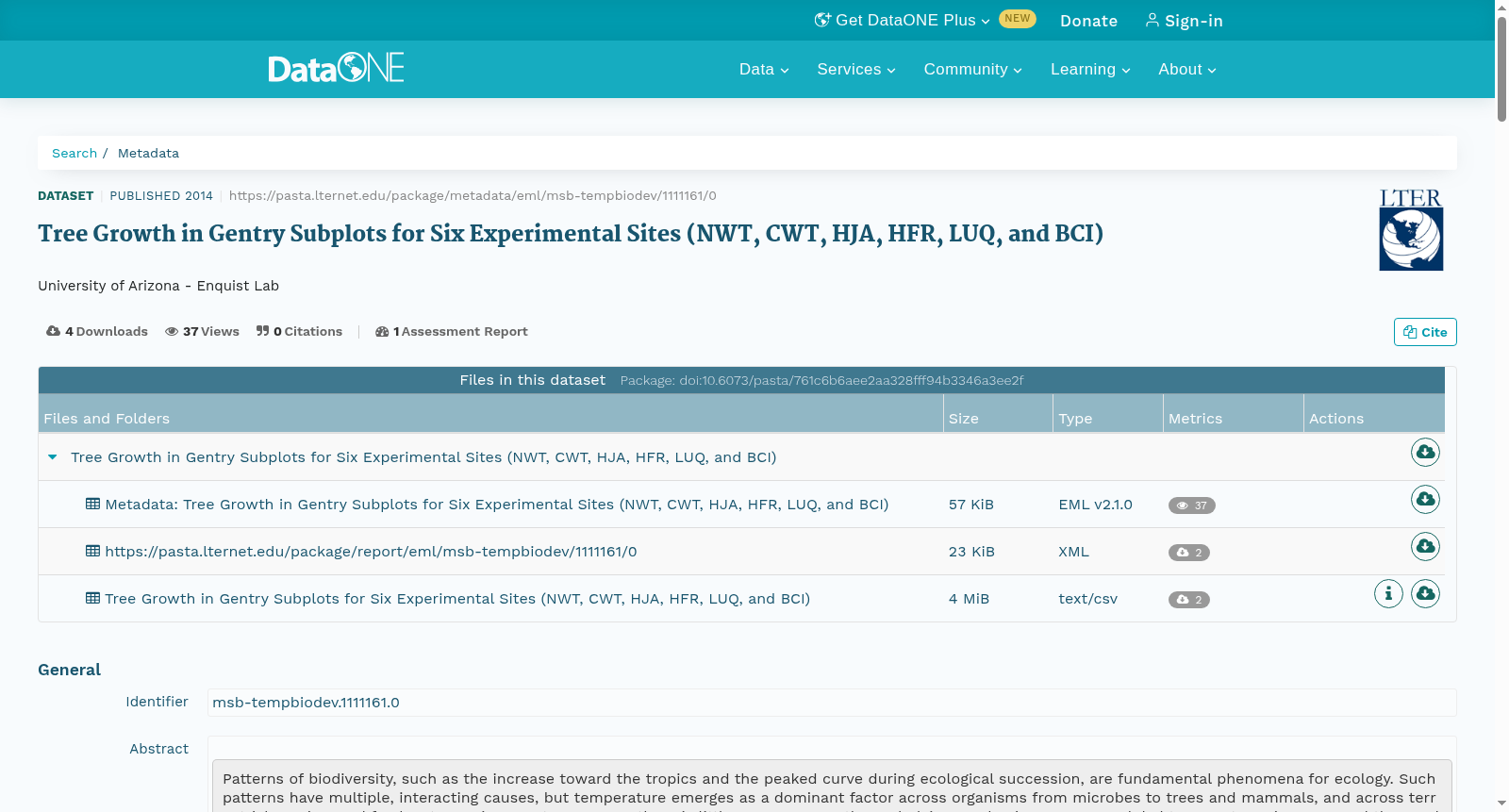Open the Metadata: Tree Growth file entry

(497, 505)
